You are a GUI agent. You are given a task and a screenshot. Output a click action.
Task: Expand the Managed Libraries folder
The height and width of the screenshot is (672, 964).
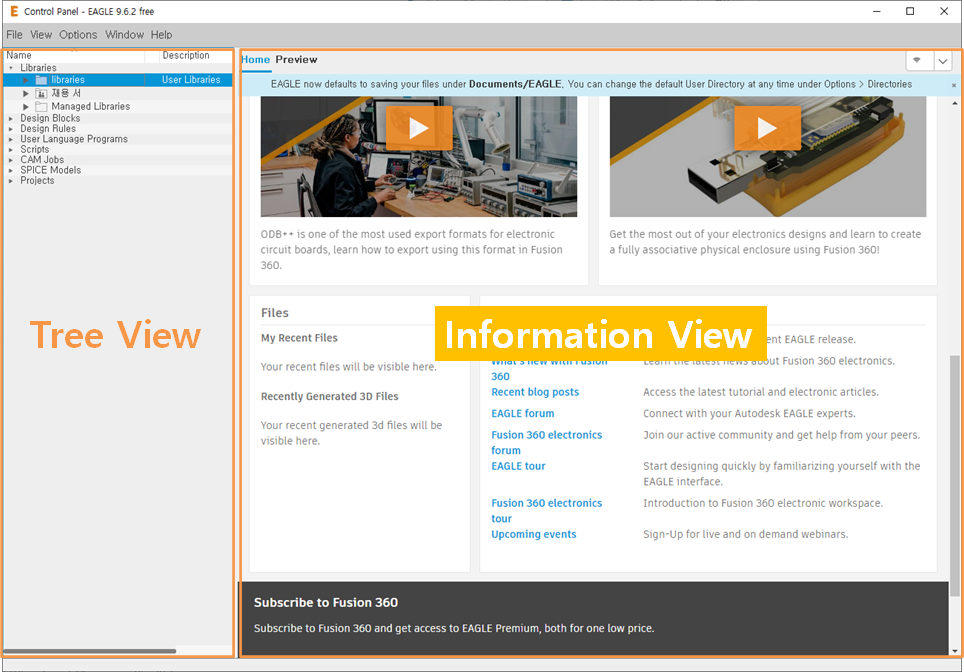(x=26, y=106)
